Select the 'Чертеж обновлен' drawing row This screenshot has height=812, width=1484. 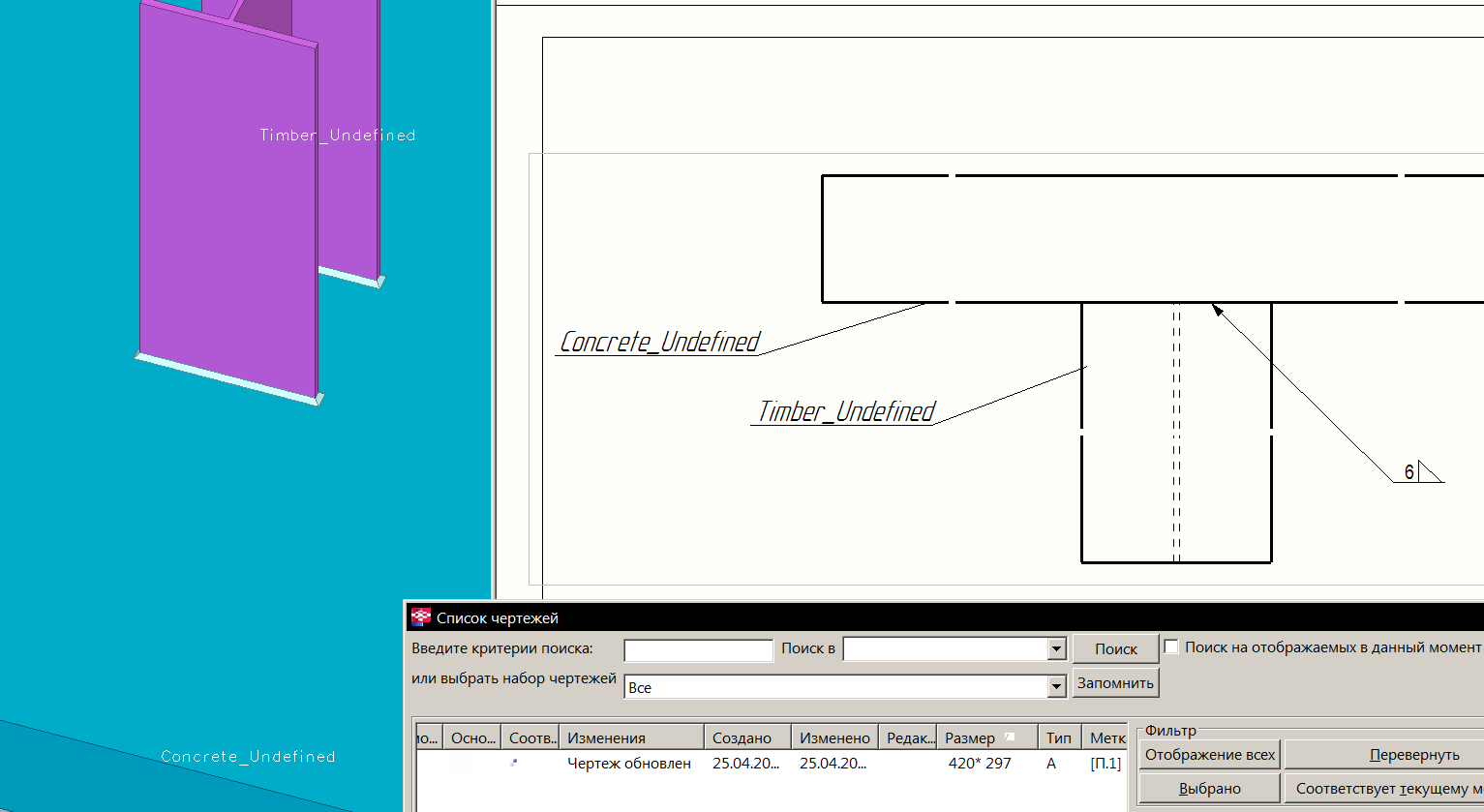pos(629,764)
